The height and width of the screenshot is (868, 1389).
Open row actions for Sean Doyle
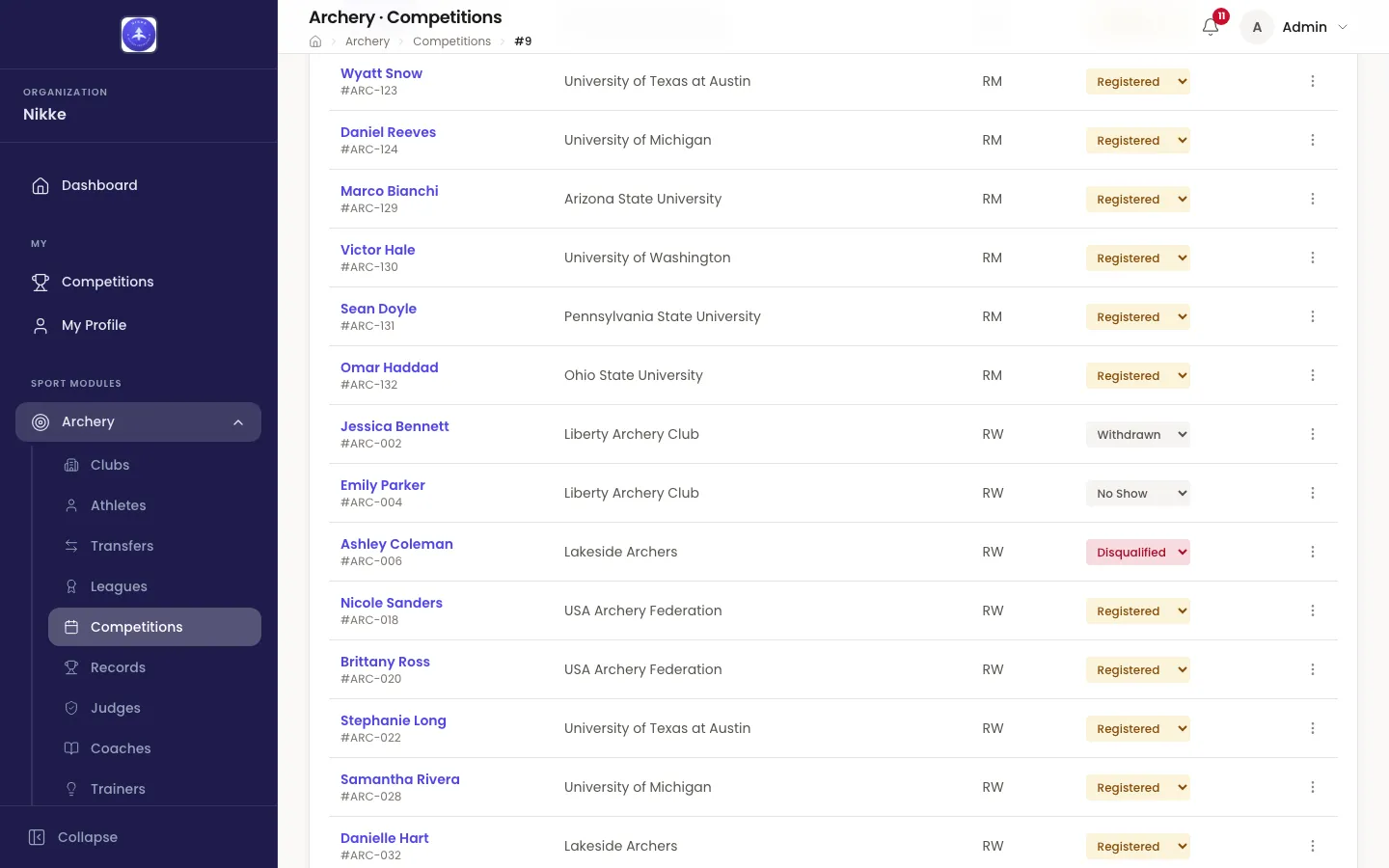1313,317
